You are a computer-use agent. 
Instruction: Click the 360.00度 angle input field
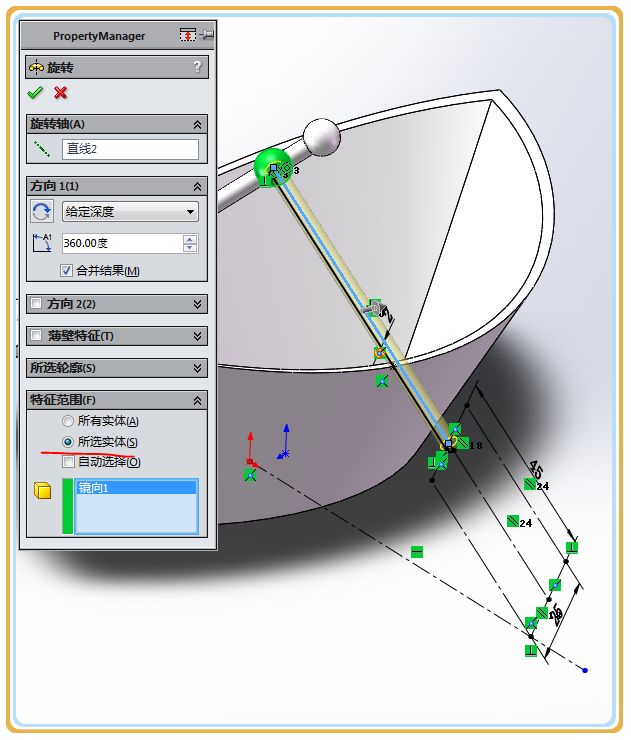coord(122,243)
